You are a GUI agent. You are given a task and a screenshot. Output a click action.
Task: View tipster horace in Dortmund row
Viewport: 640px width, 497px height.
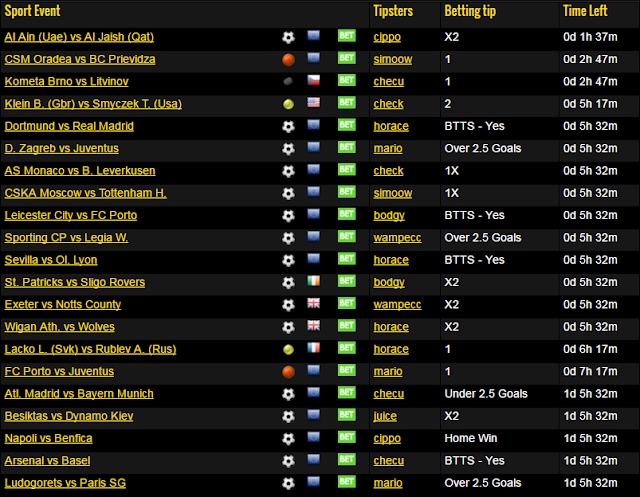(391, 126)
